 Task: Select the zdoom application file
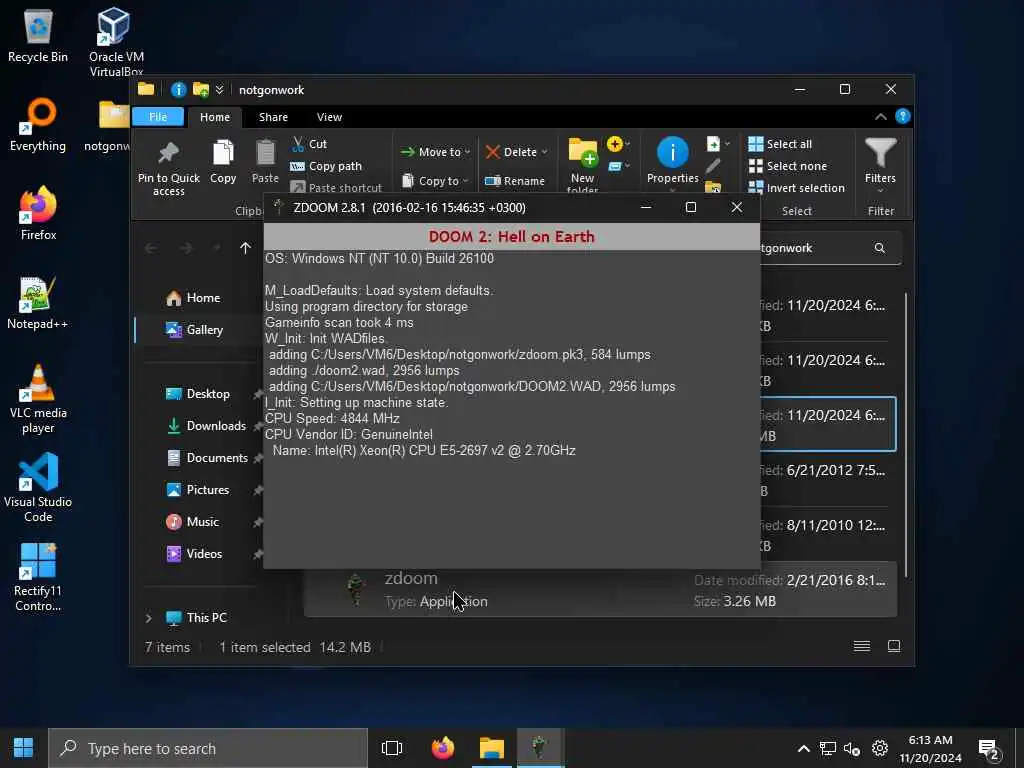(600, 591)
